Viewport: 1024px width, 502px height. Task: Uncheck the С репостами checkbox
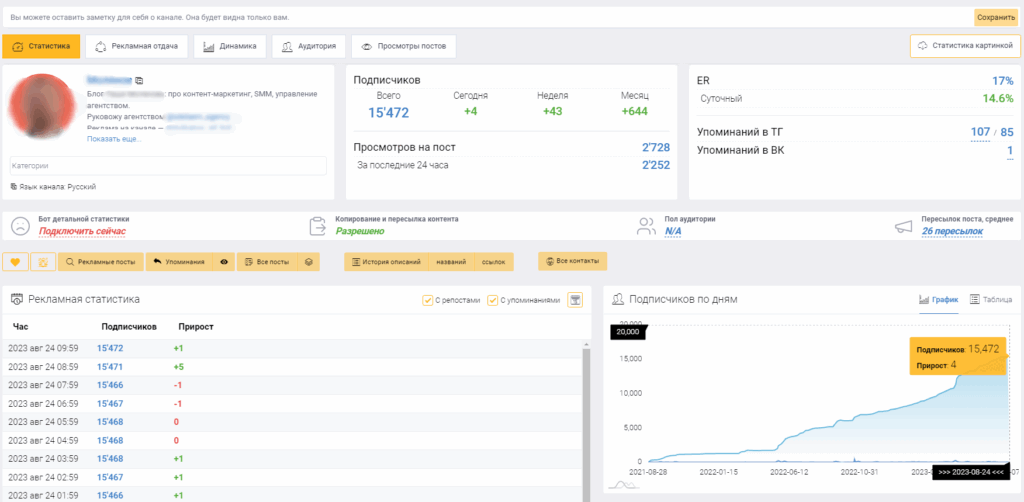[428, 300]
